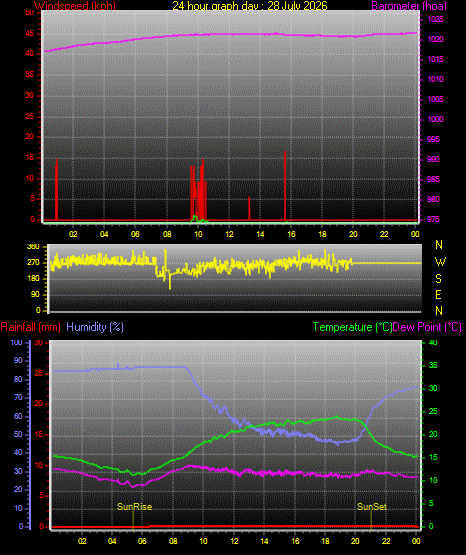Click the E compass label on direction chart
This screenshot has width=466, height=555.
click(x=438, y=294)
